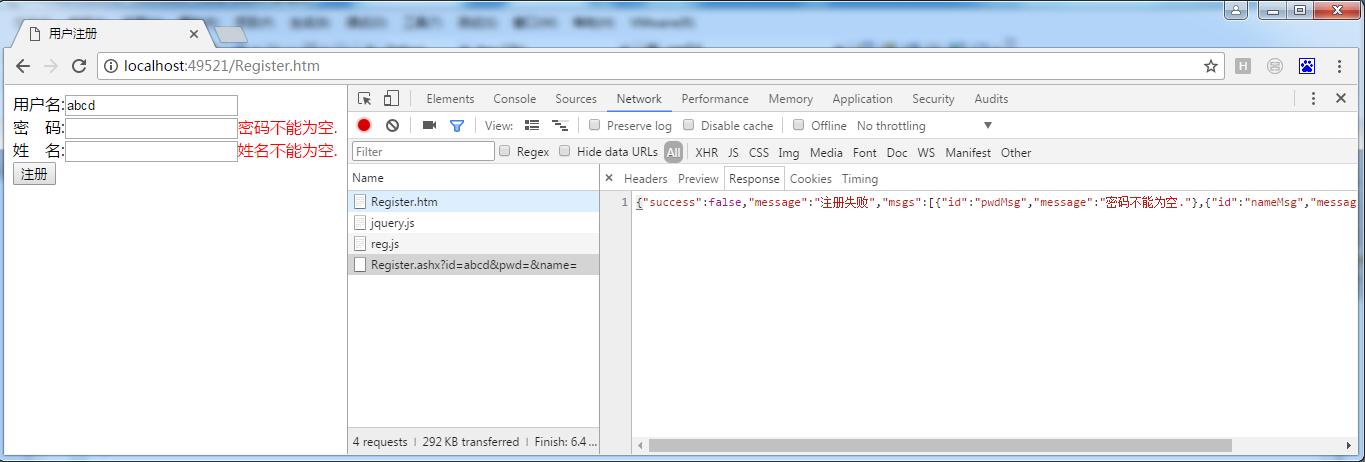Screen dimensions: 1365x462
Task: Open the DevTools customize three-dot menu
Action: point(1313,98)
